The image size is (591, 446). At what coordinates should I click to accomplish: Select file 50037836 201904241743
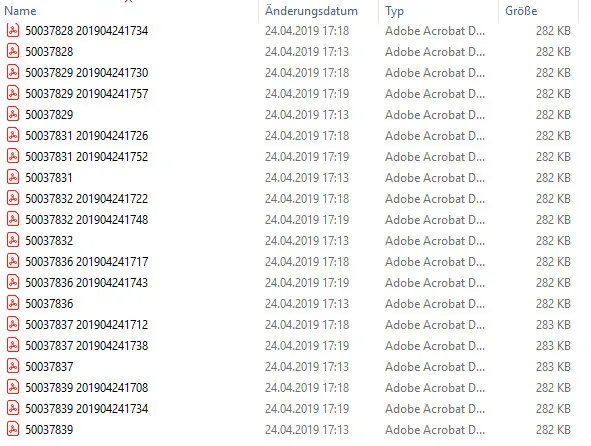pyautogui.click(x=87, y=282)
